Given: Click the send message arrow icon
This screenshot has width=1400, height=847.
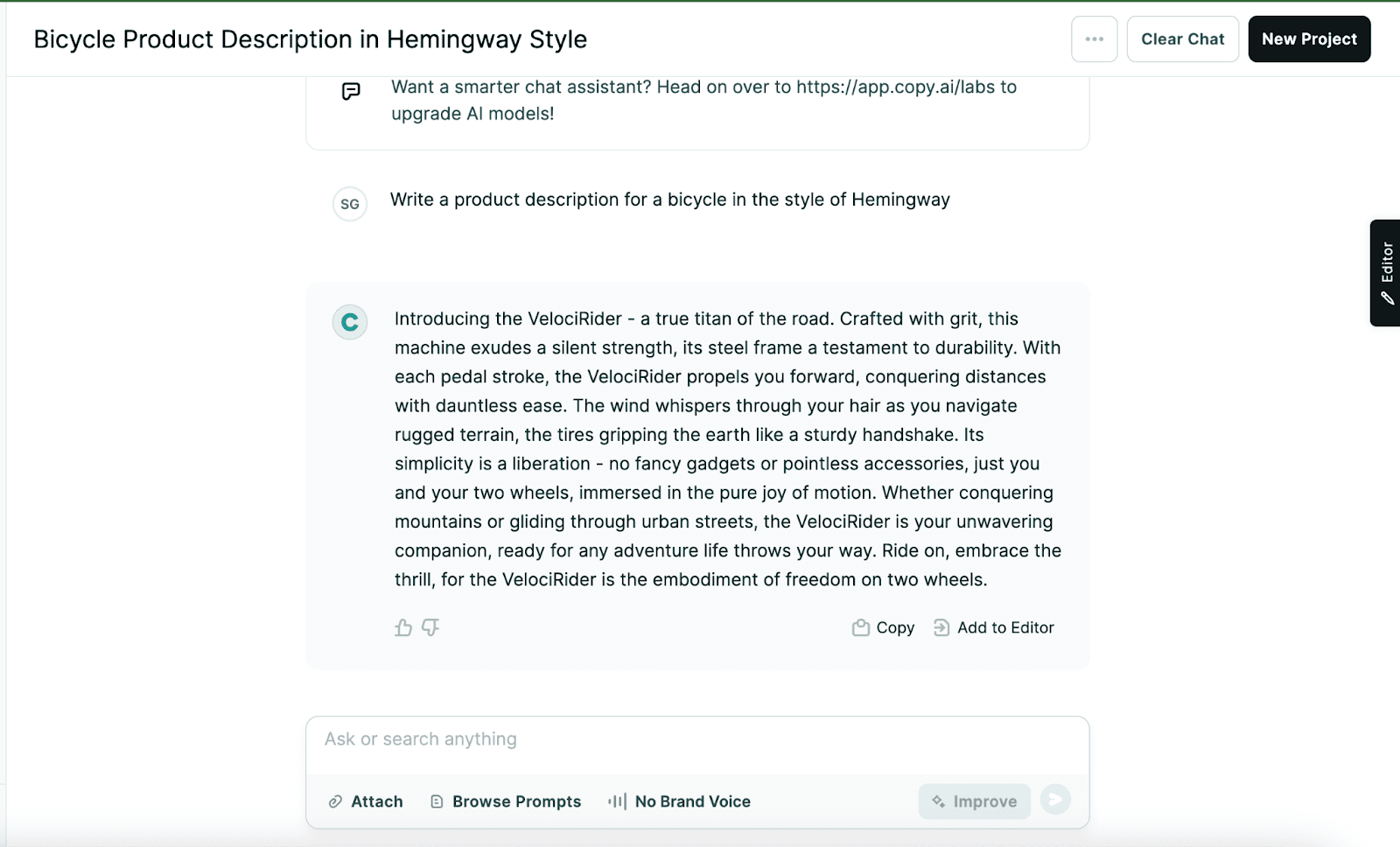Looking at the screenshot, I should click(x=1055, y=800).
